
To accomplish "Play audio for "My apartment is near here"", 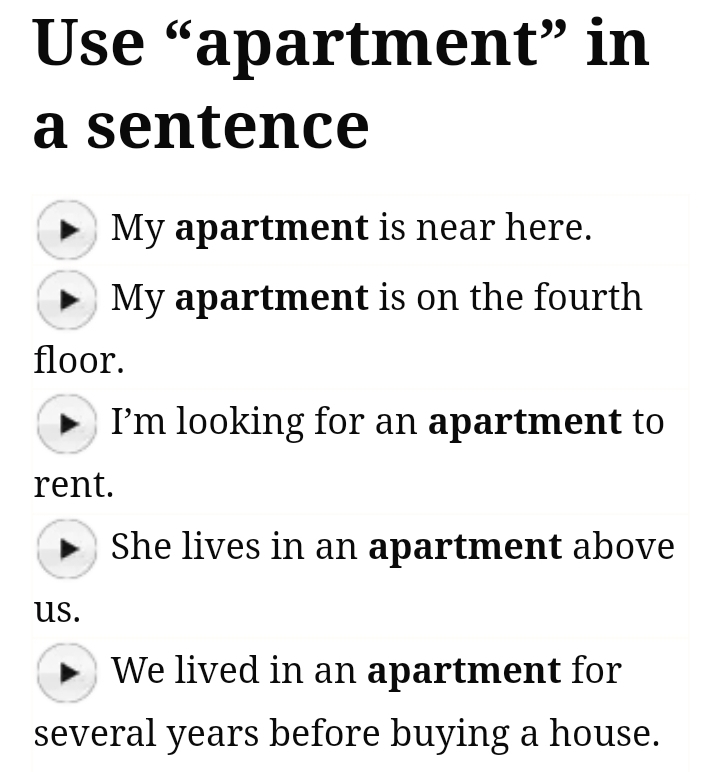I will pos(66,230).
